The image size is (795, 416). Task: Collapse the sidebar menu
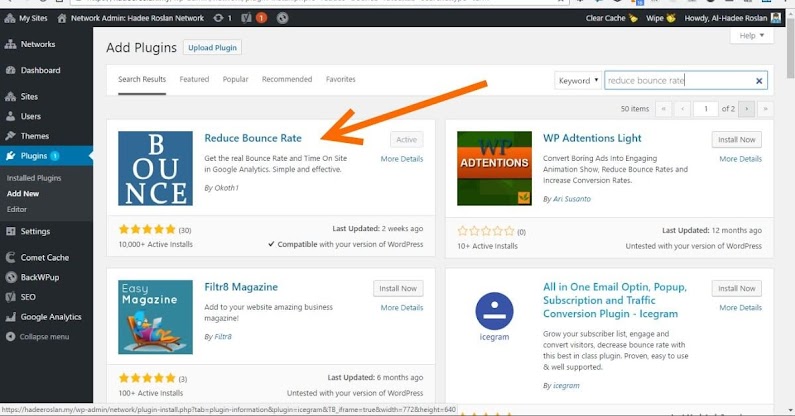pos(46,337)
